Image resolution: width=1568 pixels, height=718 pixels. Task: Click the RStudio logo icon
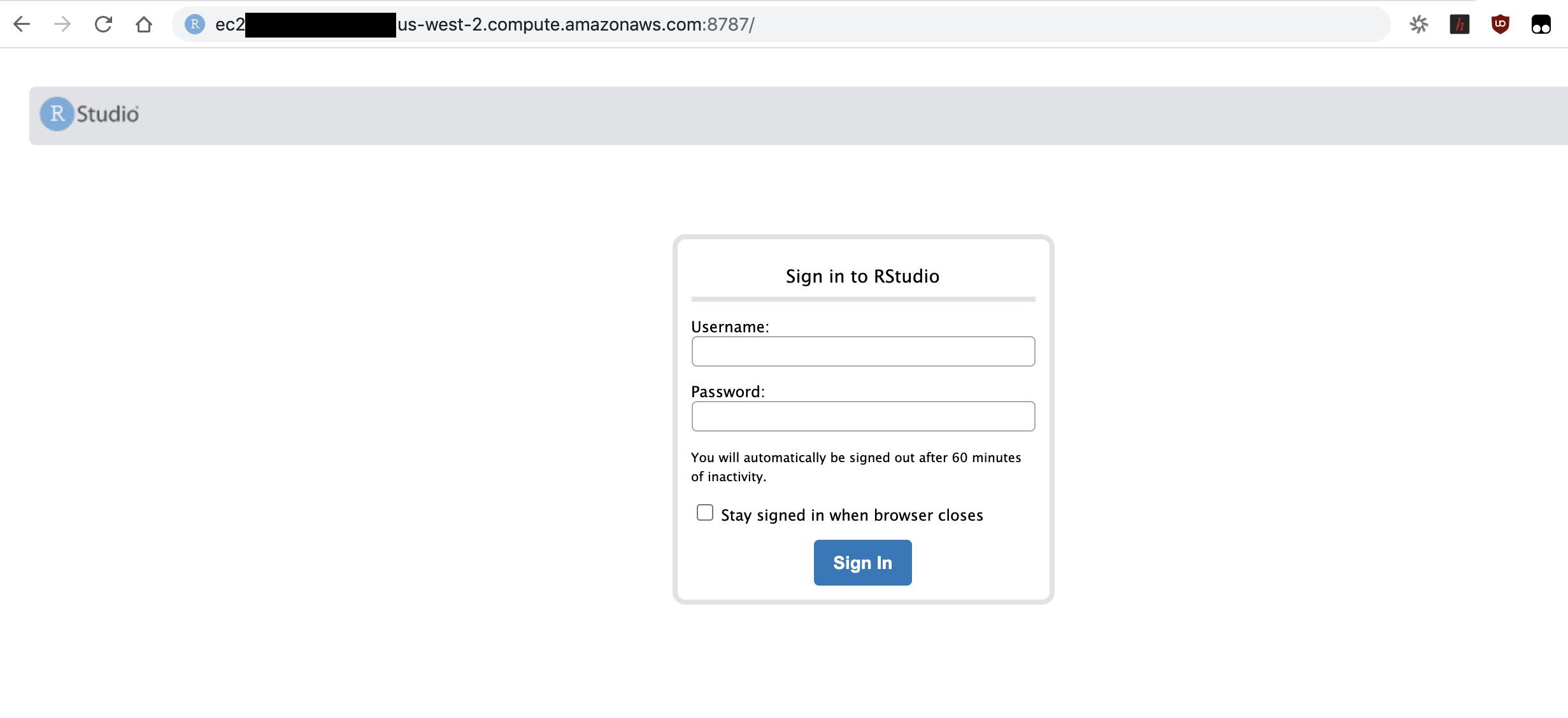tap(58, 113)
